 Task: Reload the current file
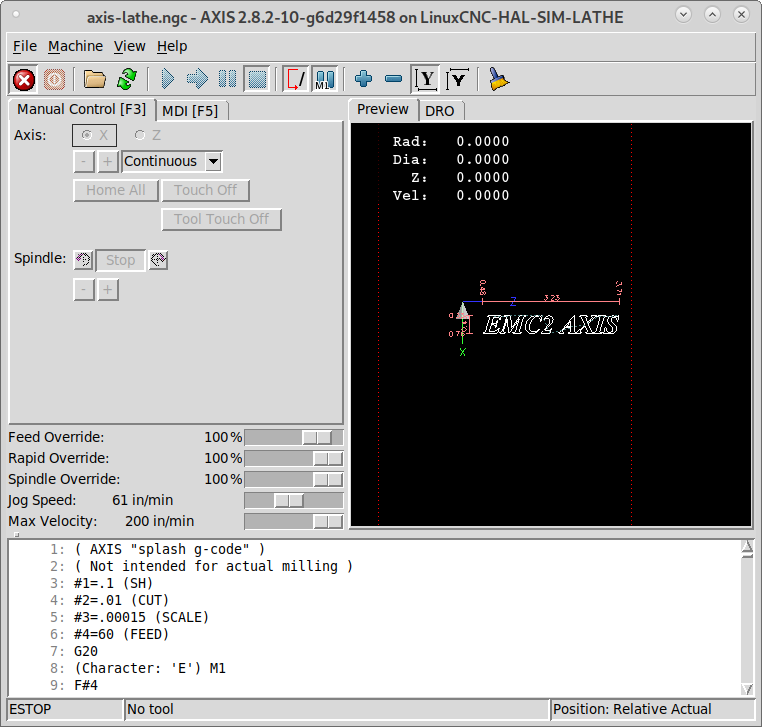pyautogui.click(x=126, y=79)
